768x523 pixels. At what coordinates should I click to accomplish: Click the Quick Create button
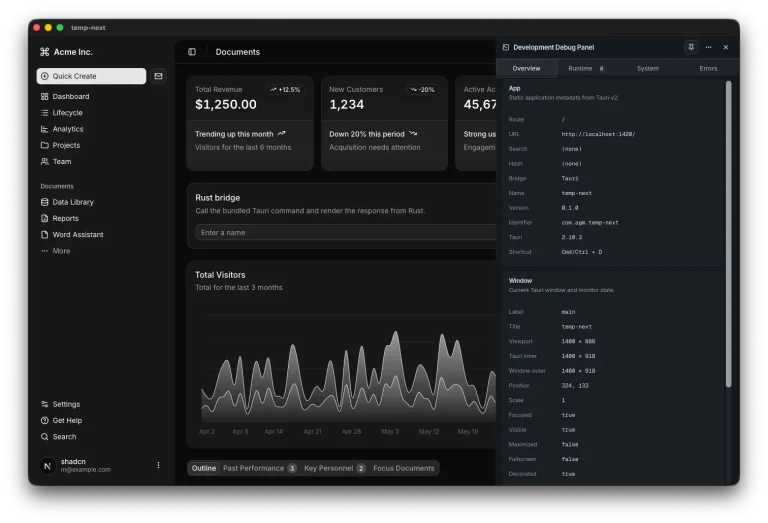coord(91,76)
